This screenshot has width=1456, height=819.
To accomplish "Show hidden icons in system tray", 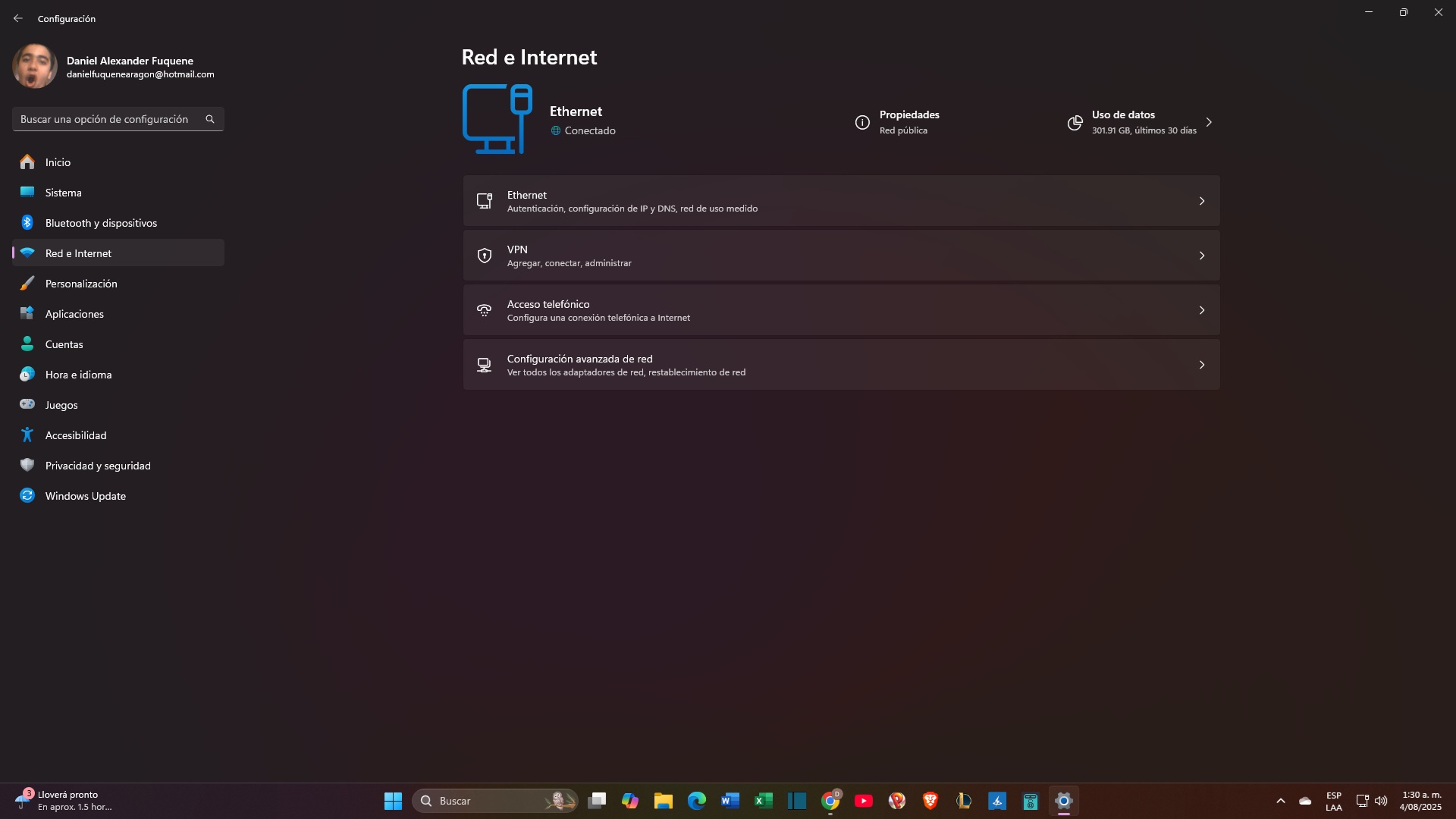I will point(1281,801).
